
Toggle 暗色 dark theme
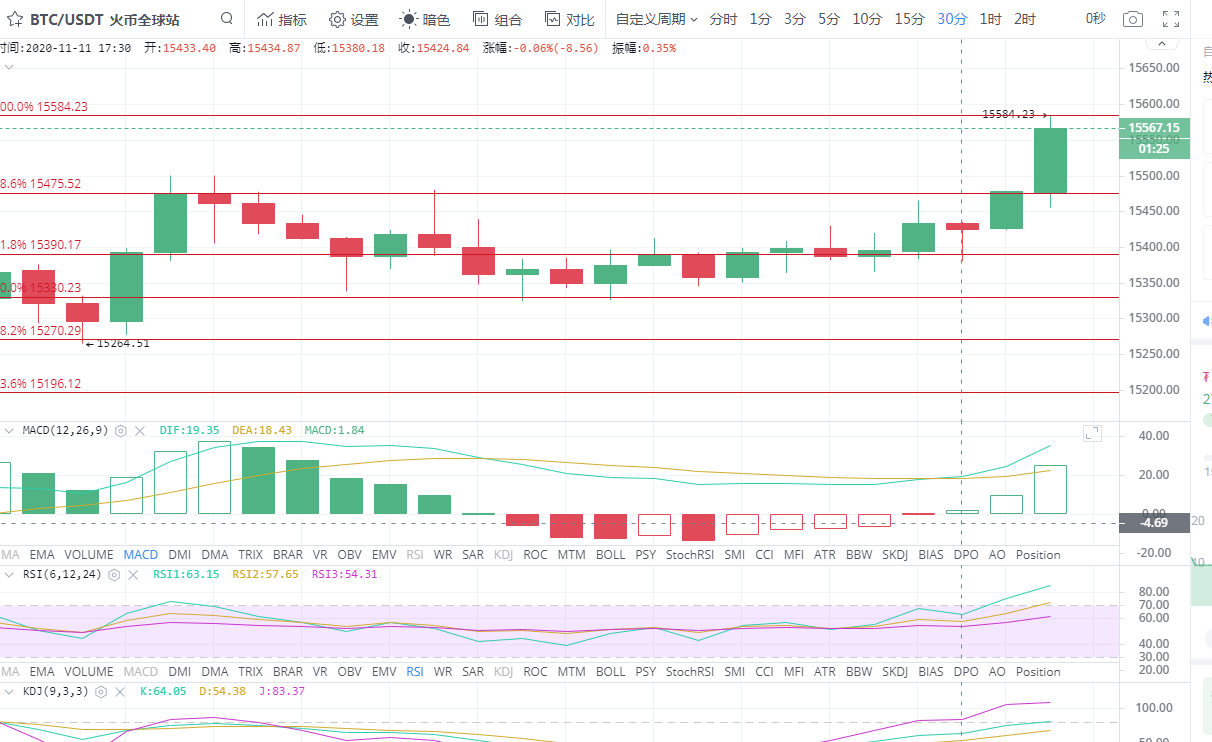point(425,19)
